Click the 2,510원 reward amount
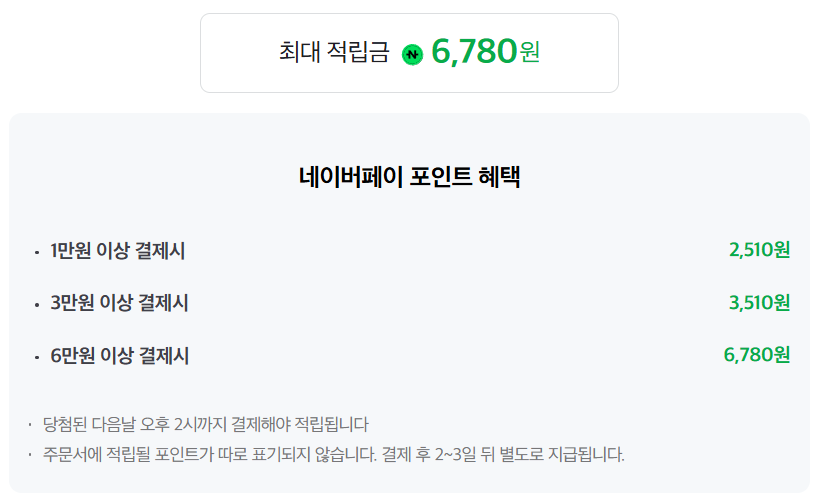 coord(759,250)
